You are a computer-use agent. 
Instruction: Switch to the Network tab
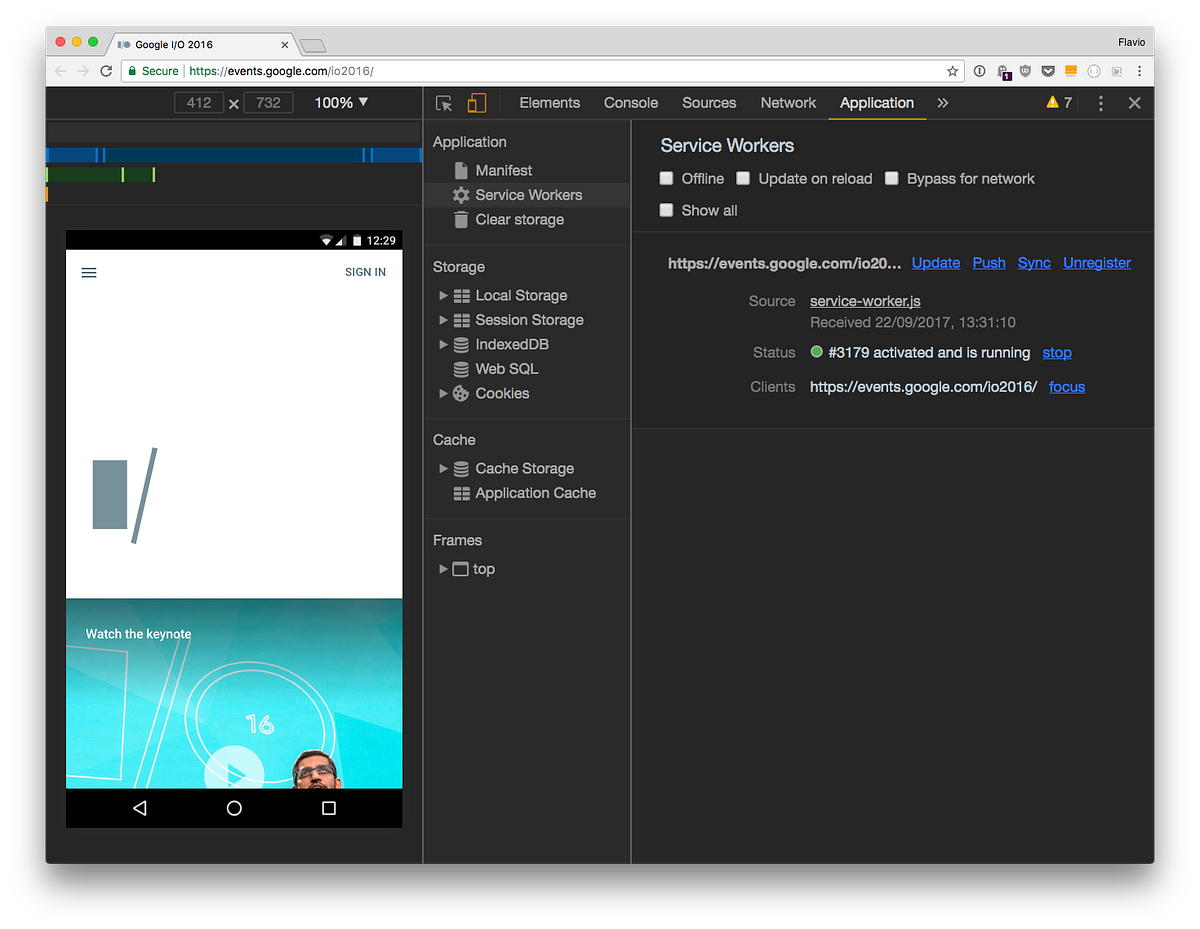[x=788, y=102]
